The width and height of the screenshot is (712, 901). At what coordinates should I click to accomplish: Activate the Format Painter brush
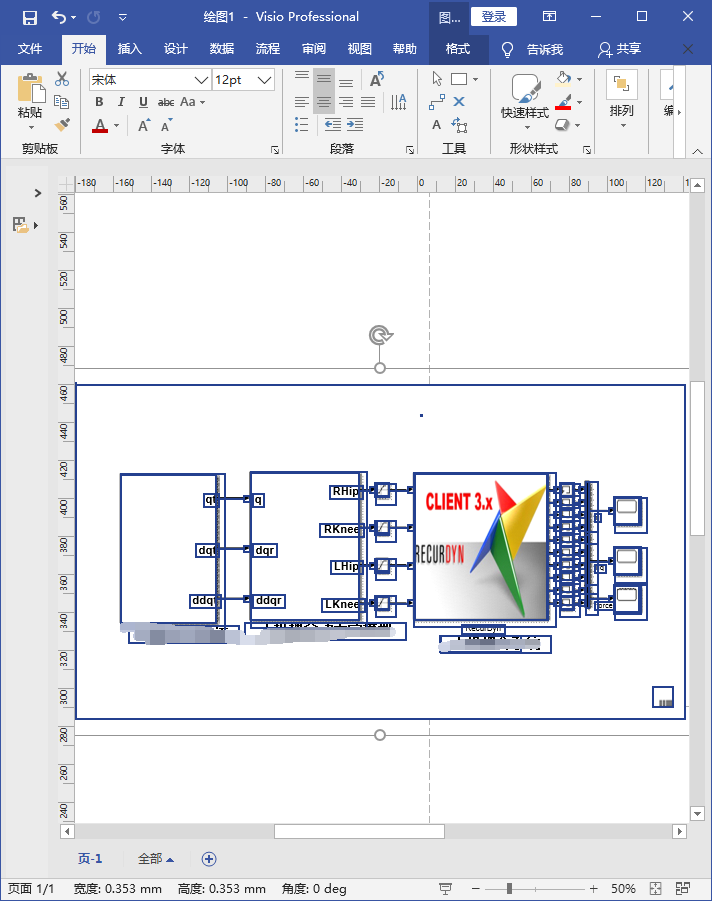coord(61,125)
